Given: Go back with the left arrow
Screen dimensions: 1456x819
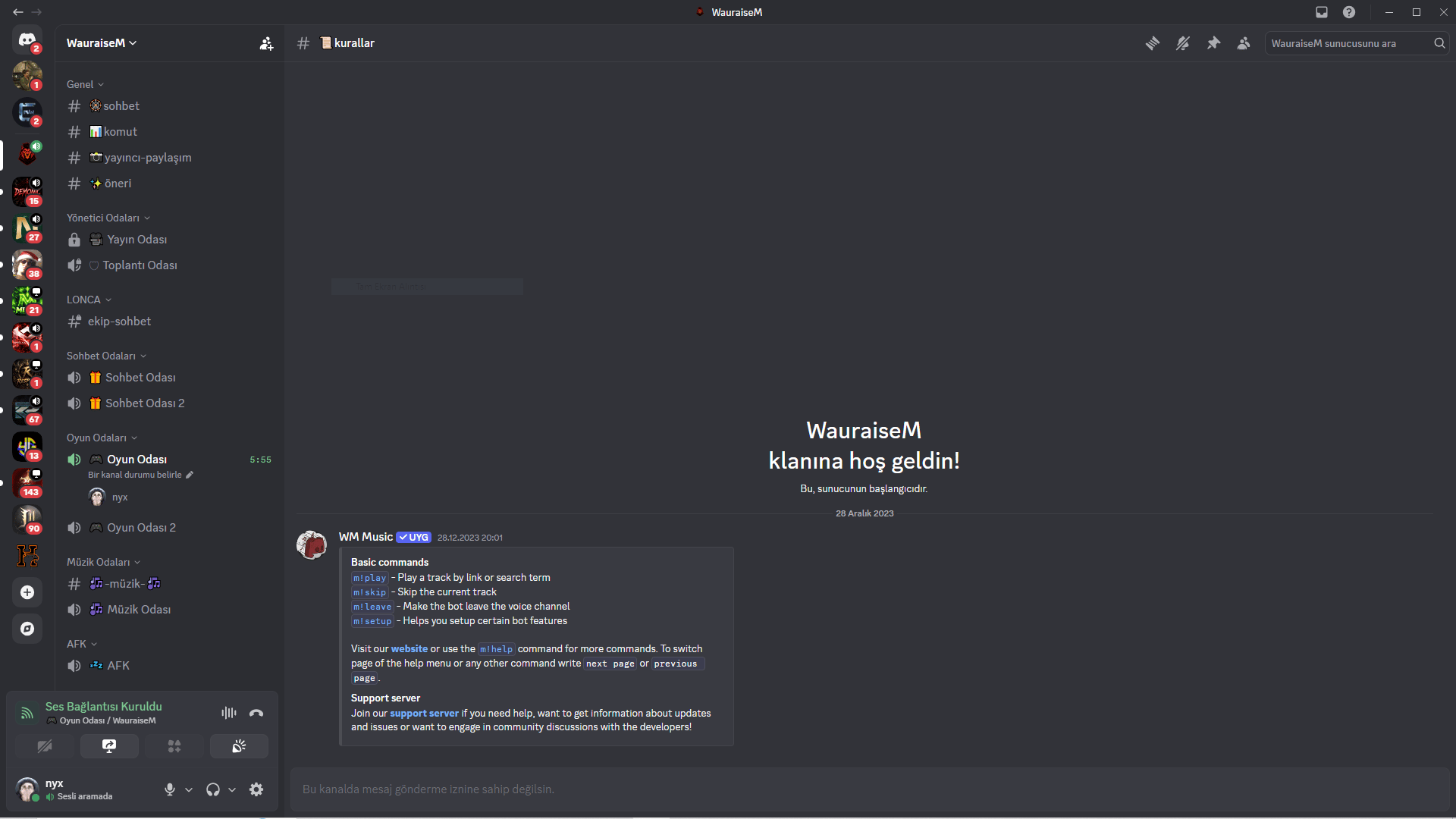Looking at the screenshot, I should click(x=18, y=12).
